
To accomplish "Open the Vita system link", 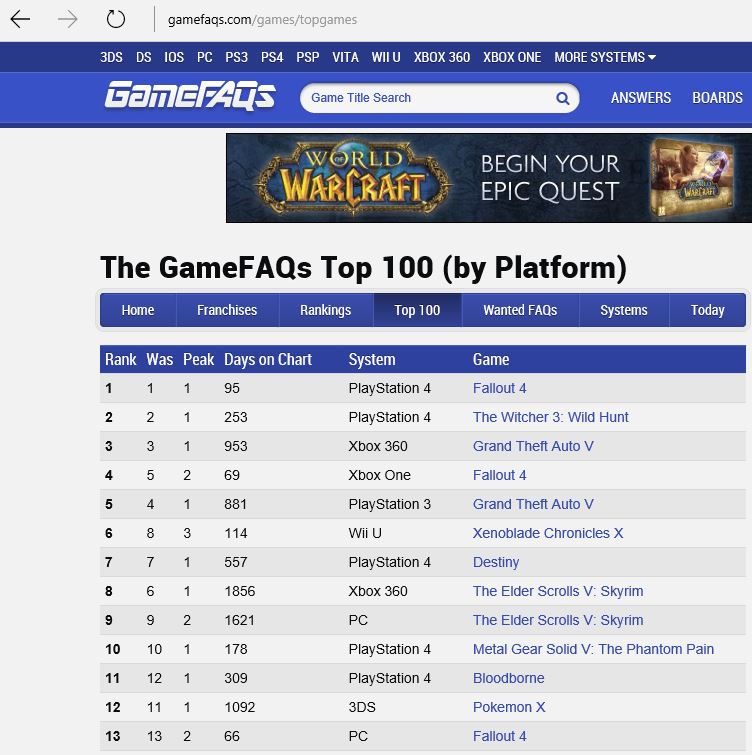I will pos(345,57).
